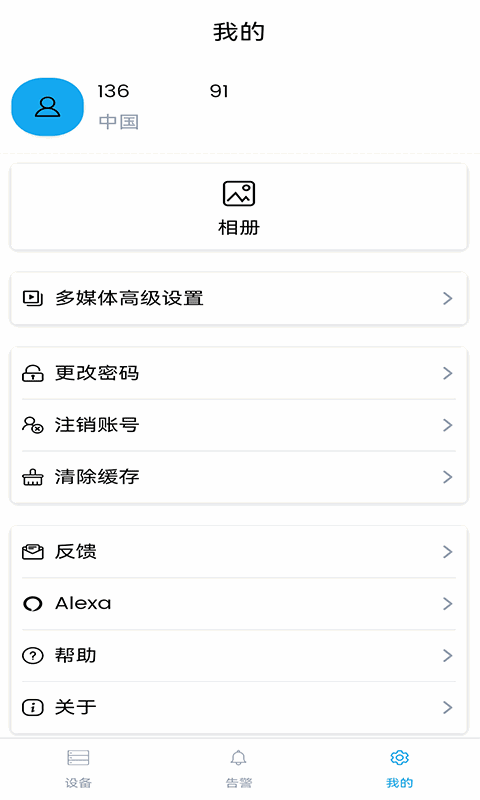The width and height of the screenshot is (480, 800).
Task: Switch to the 告警 alarms tab
Action: pos(239,768)
